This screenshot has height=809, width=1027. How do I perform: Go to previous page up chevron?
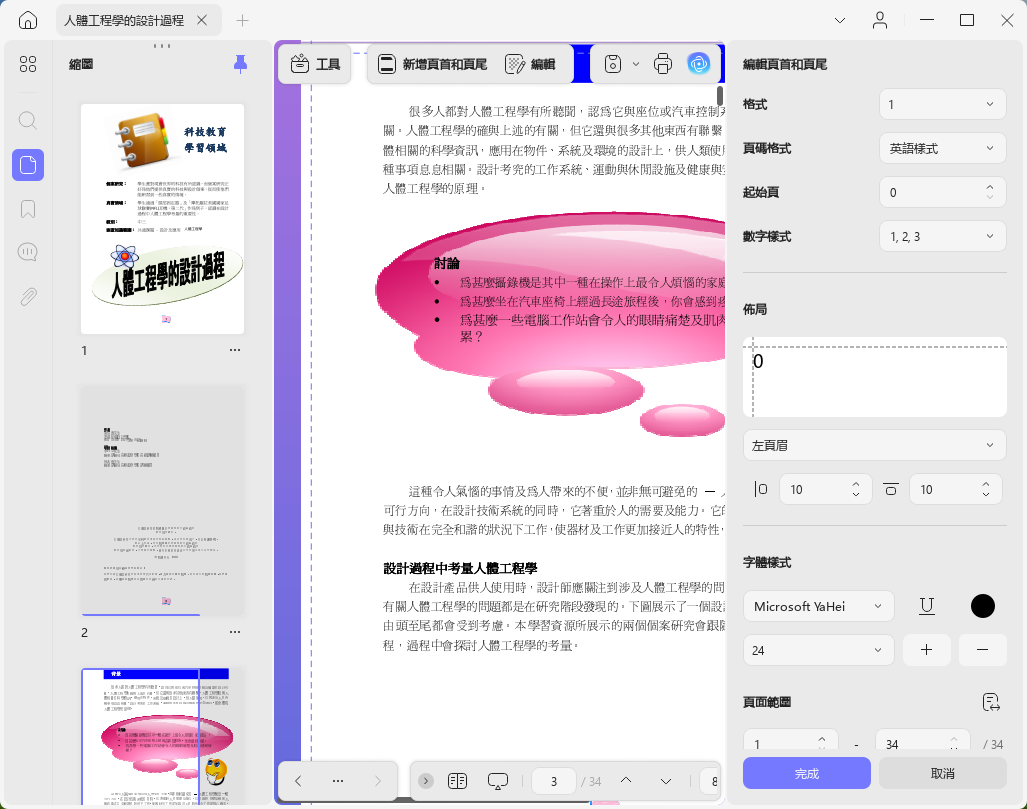point(626,781)
